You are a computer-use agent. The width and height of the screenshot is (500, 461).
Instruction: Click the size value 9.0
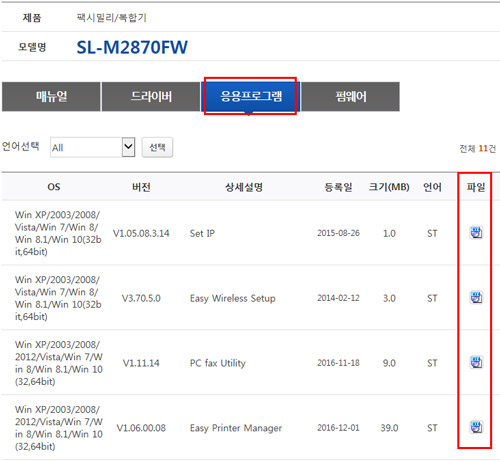pyautogui.click(x=389, y=363)
